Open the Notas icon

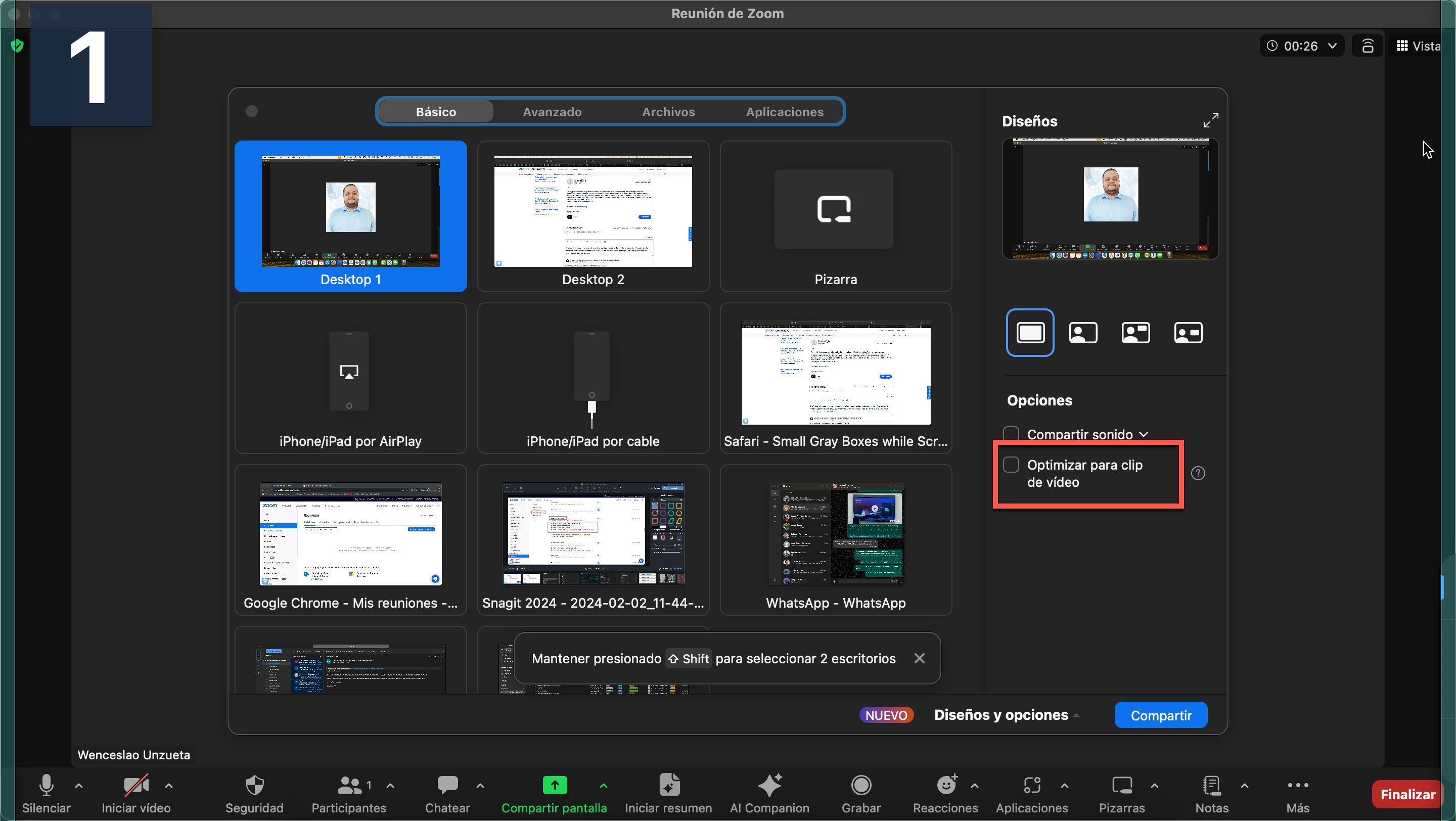click(1211, 785)
